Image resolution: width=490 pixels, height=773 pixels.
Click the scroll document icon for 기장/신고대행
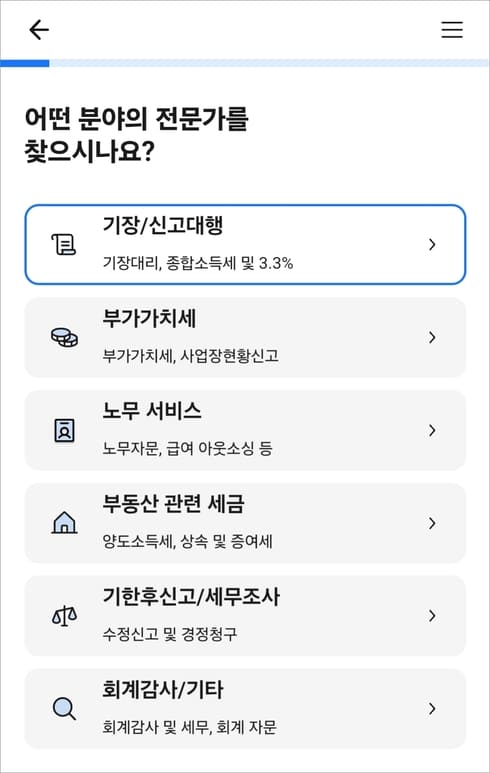(x=64, y=245)
